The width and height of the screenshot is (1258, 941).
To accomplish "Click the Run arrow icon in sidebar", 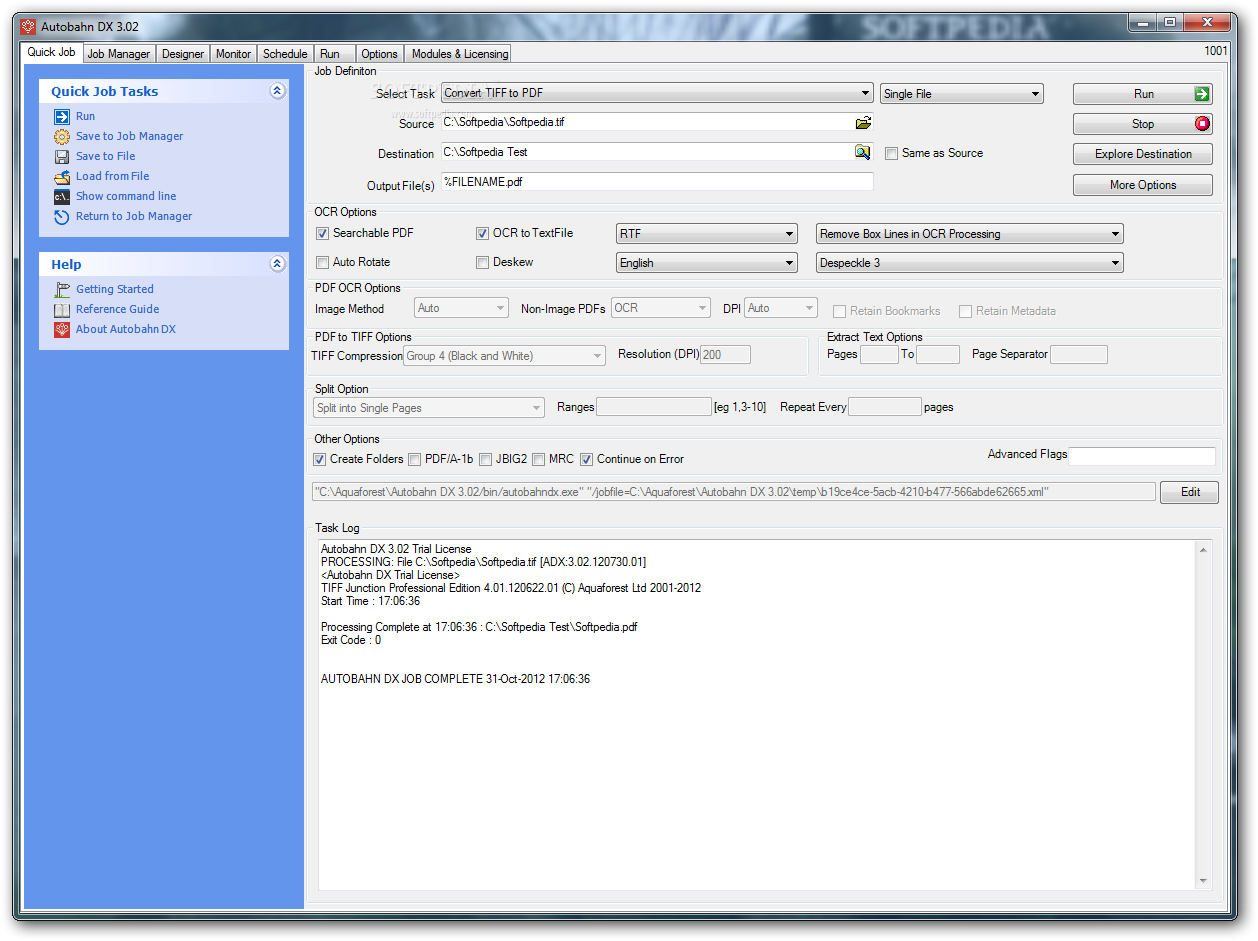I will click(61, 116).
